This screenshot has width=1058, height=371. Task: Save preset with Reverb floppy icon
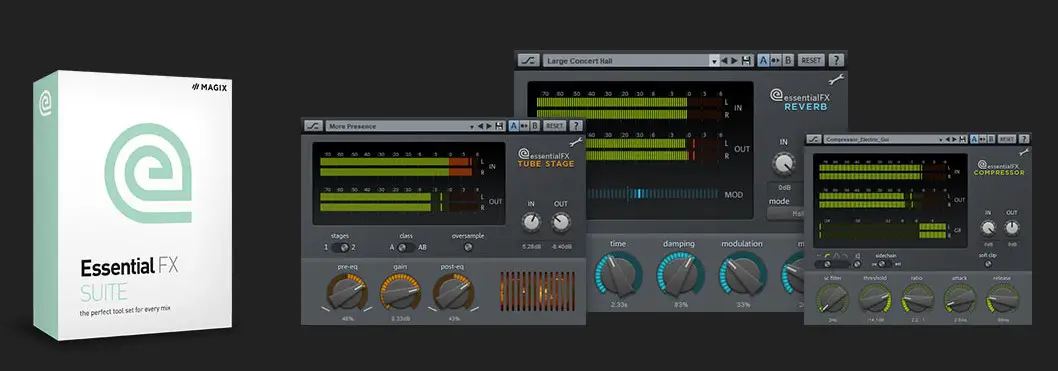tap(746, 60)
